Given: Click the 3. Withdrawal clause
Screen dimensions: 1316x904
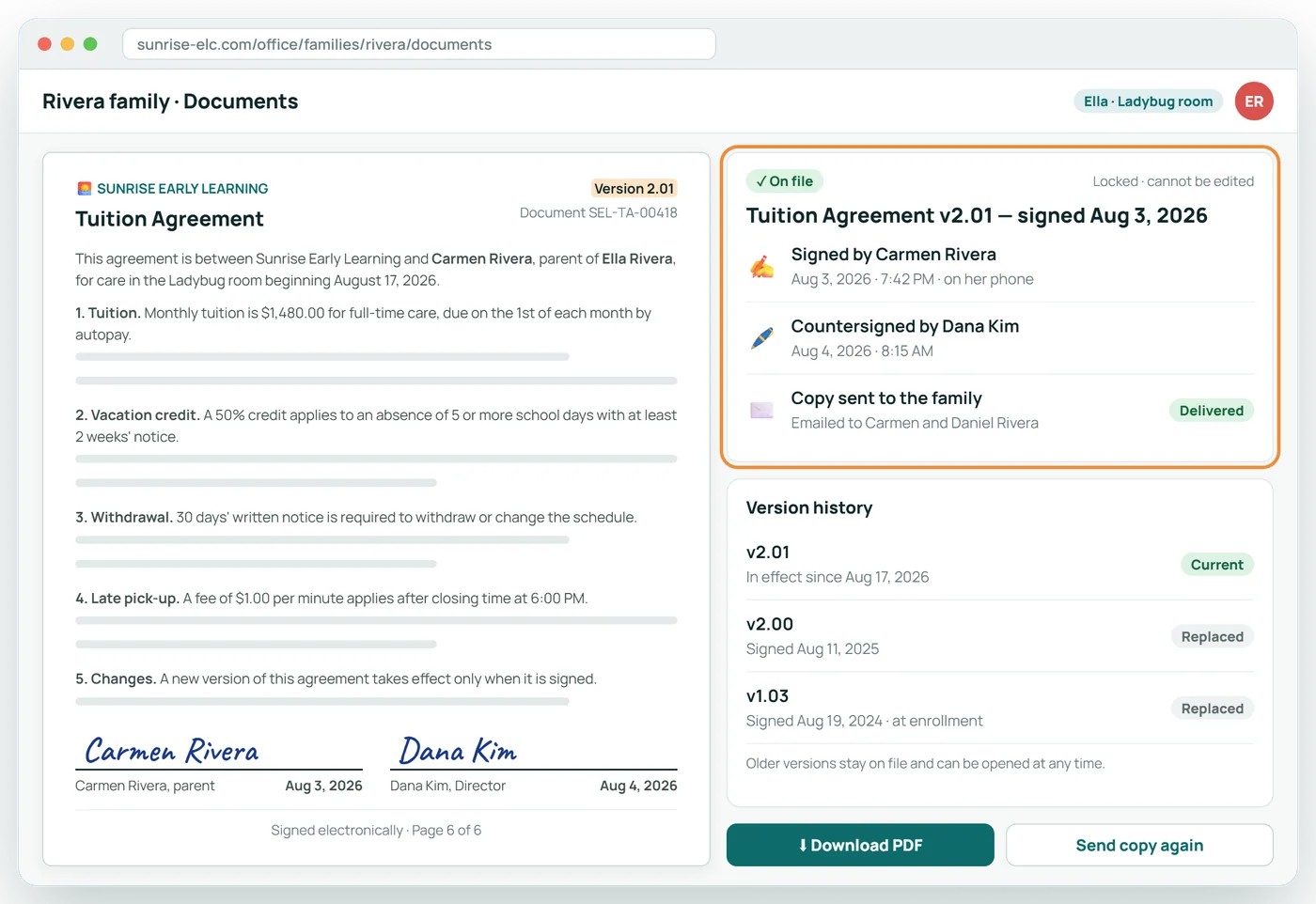Looking at the screenshot, I should (x=356, y=518).
